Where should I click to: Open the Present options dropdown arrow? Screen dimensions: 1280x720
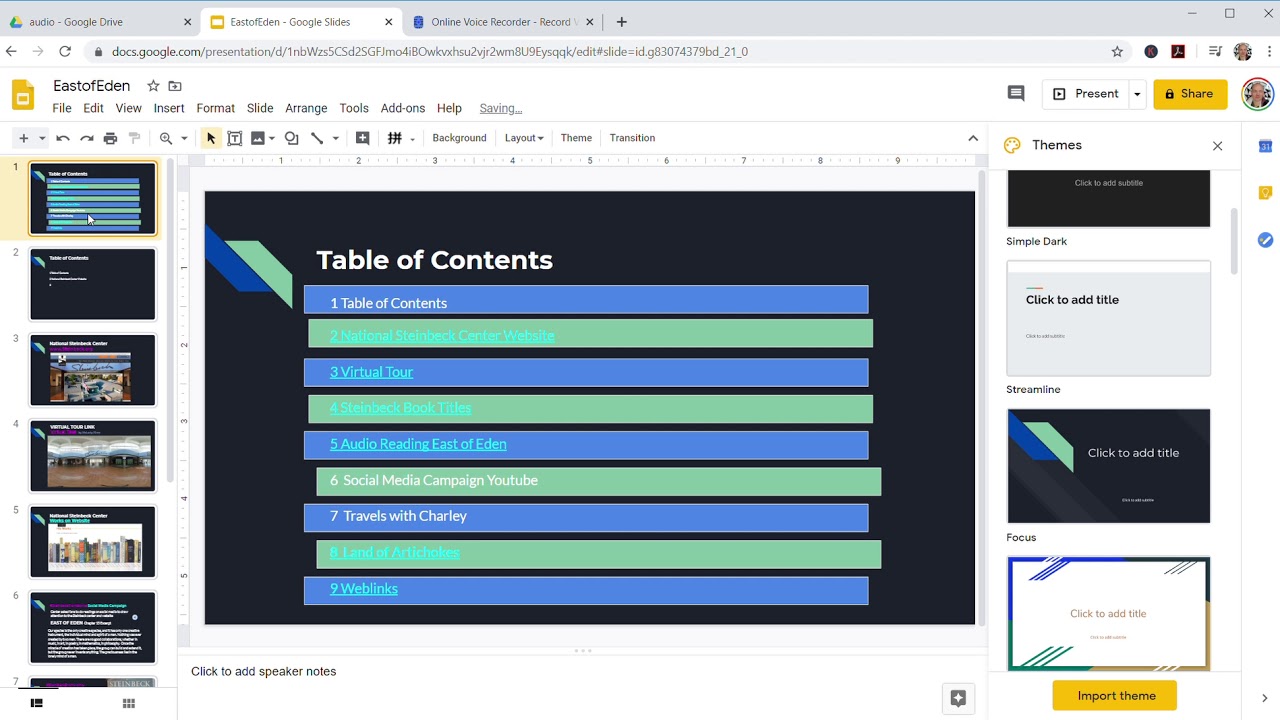tap(1137, 94)
